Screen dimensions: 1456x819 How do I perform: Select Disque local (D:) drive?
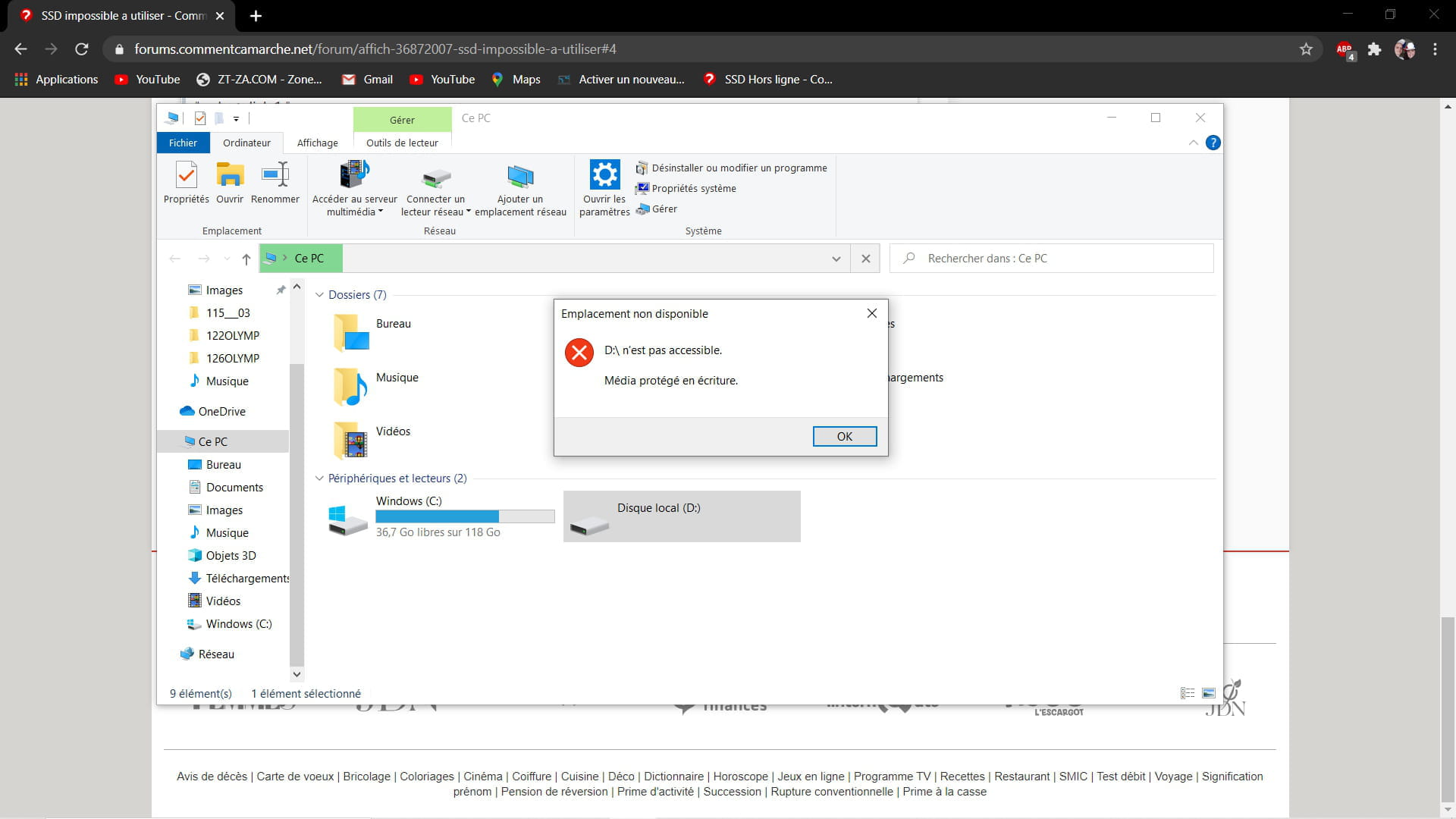[682, 516]
